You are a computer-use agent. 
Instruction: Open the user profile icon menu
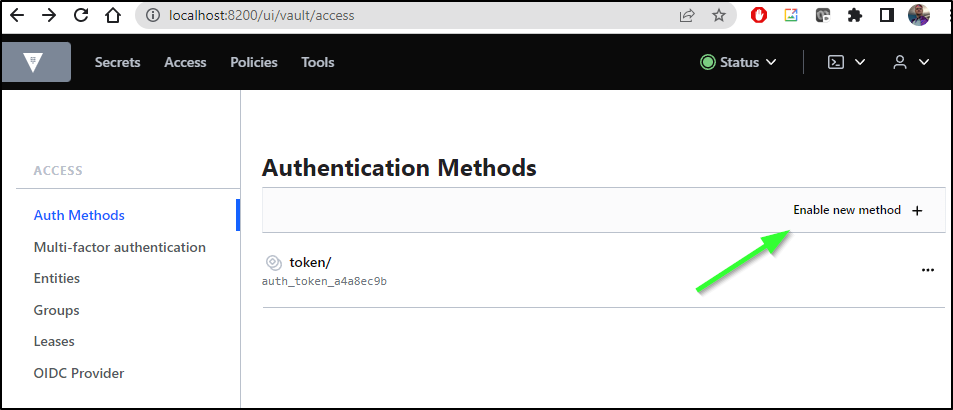[900, 62]
